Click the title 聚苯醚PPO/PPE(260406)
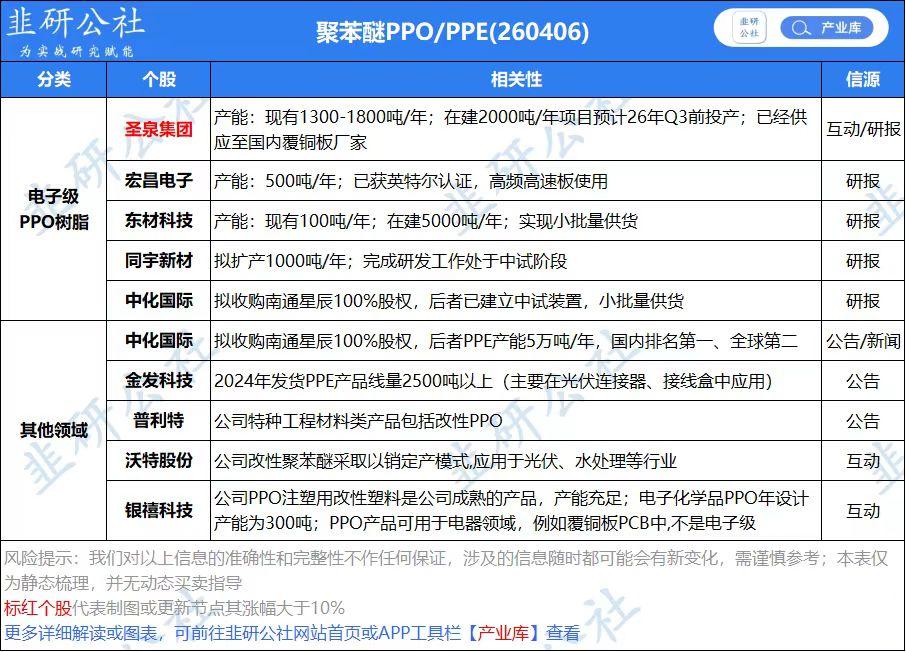The image size is (906, 652). [x=452, y=32]
